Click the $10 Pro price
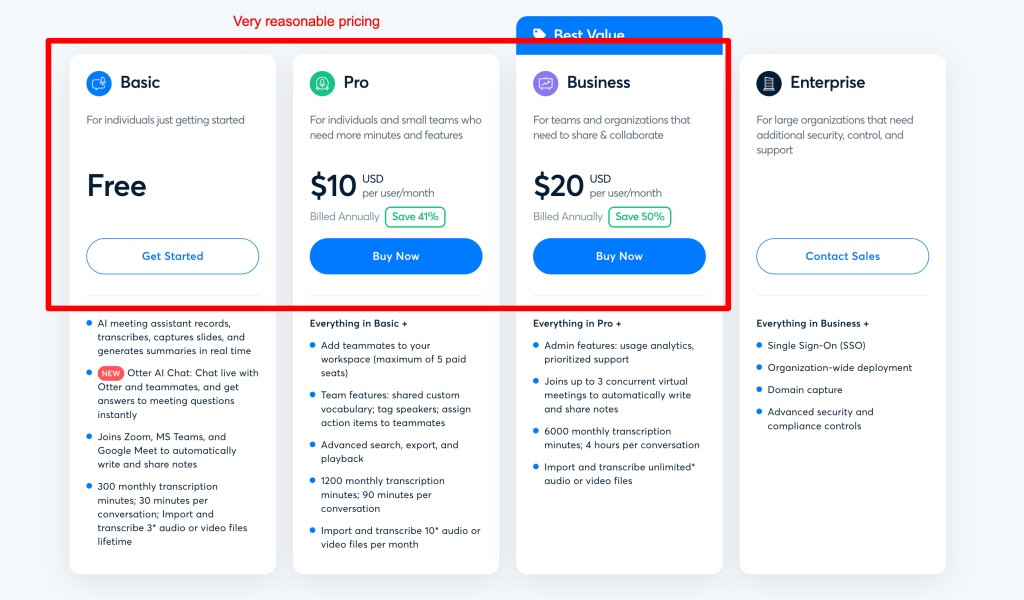The image size is (1024, 600). coord(333,186)
